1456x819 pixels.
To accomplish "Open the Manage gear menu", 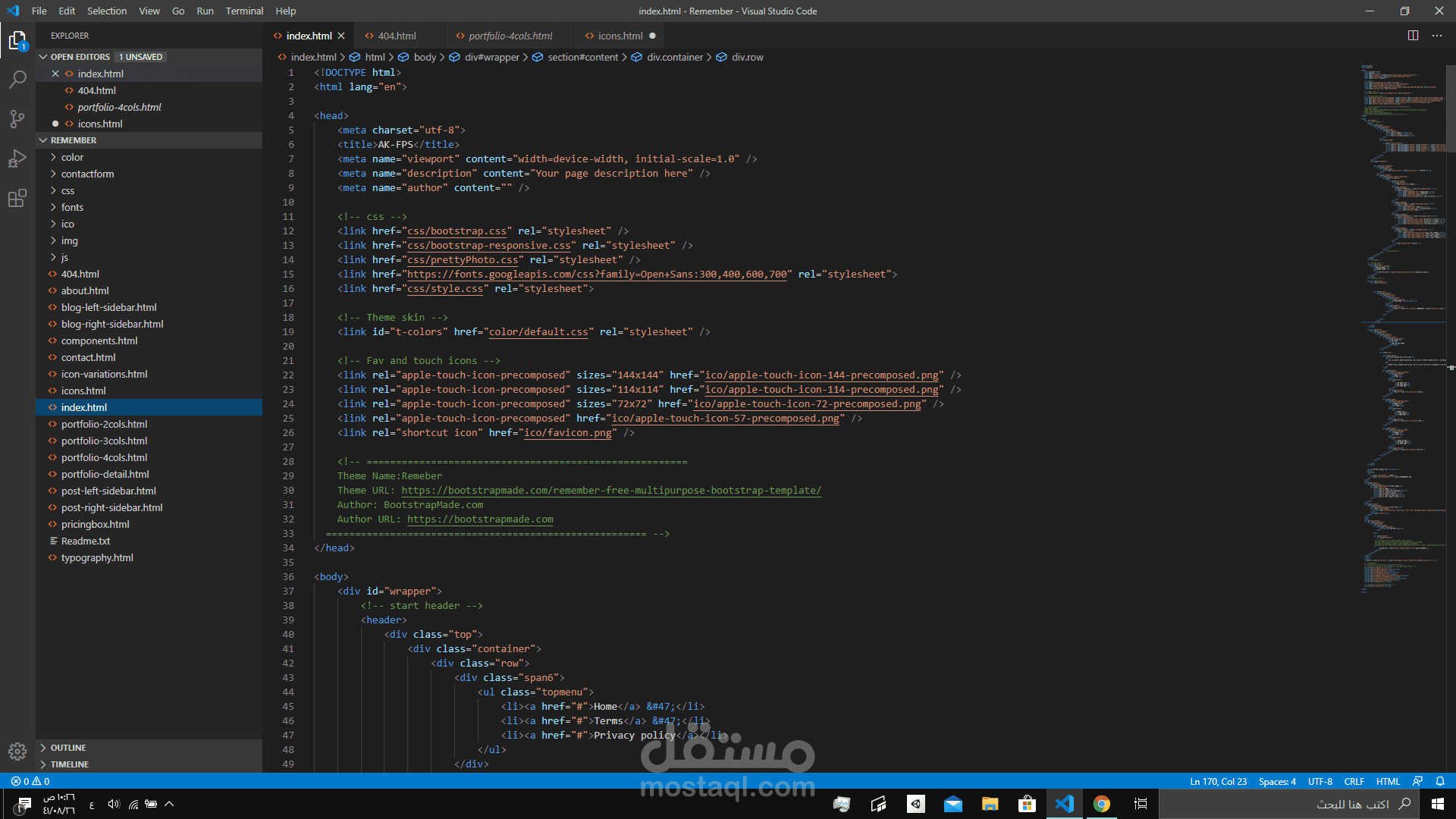I will 17,752.
